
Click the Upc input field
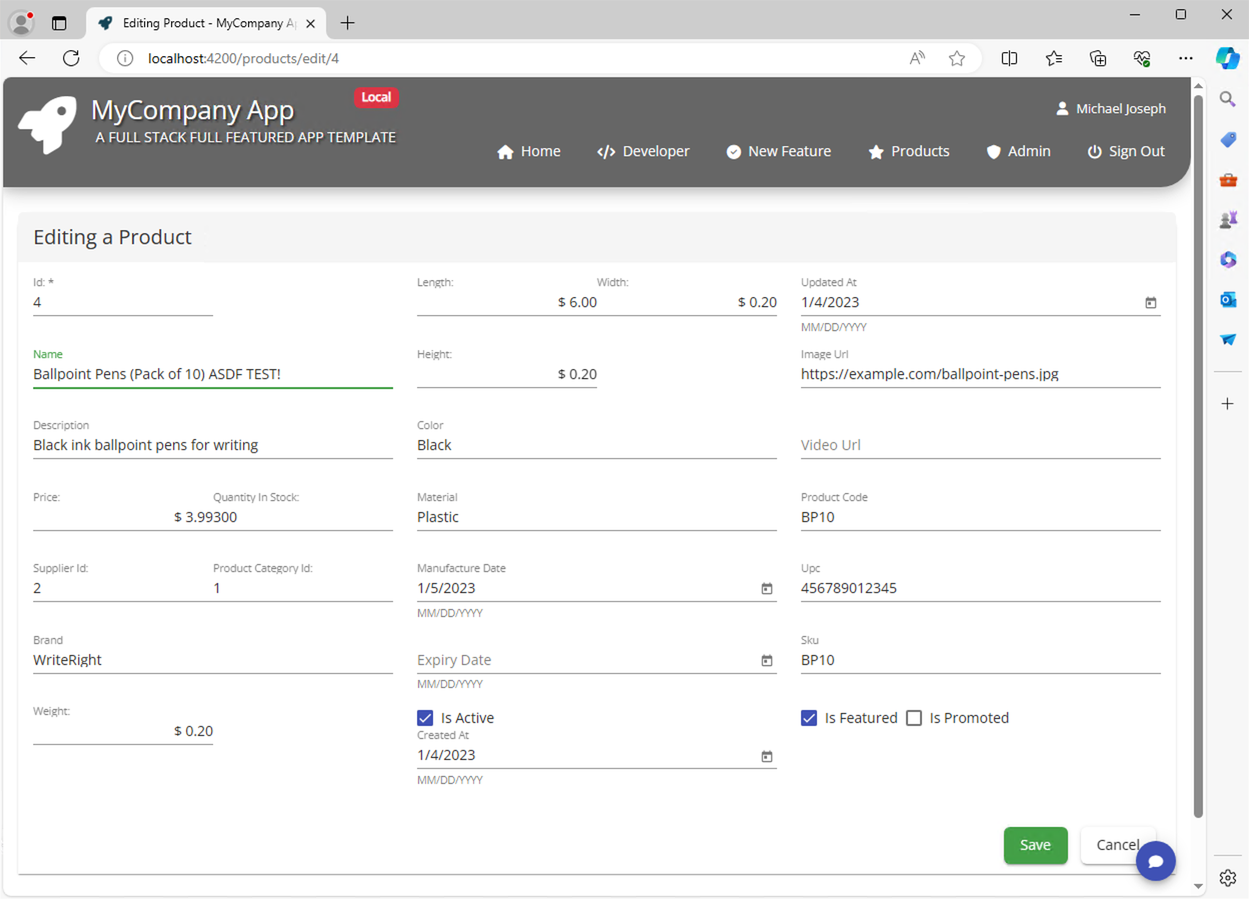pyautogui.click(x=981, y=588)
